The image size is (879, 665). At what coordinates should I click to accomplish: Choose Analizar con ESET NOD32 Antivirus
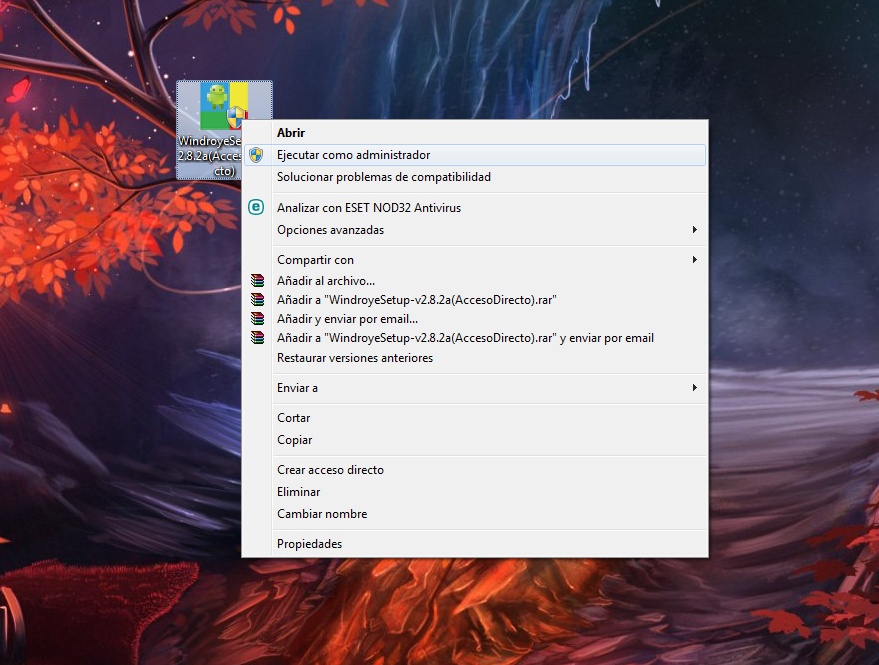coord(369,207)
